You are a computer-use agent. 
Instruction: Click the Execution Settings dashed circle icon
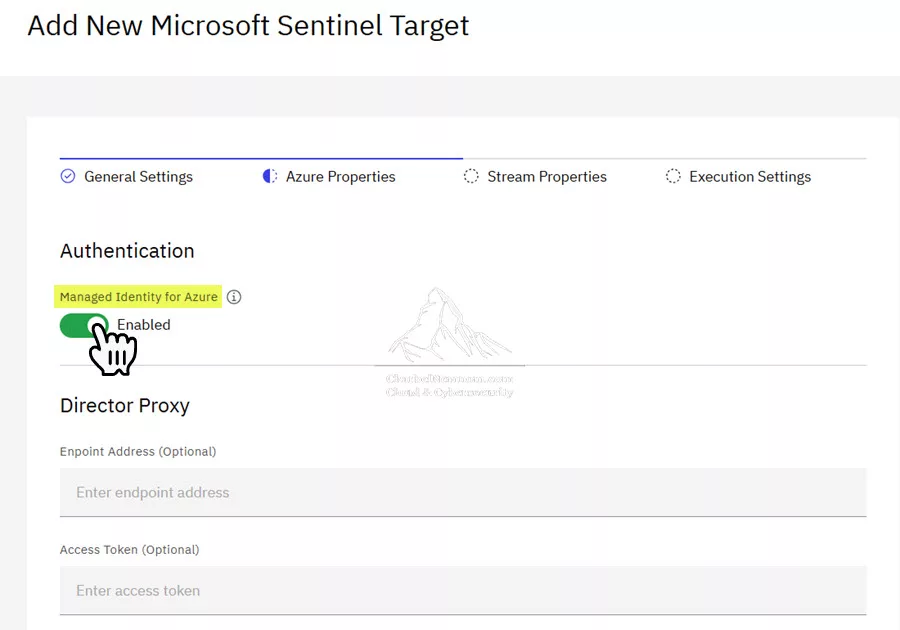coord(673,176)
